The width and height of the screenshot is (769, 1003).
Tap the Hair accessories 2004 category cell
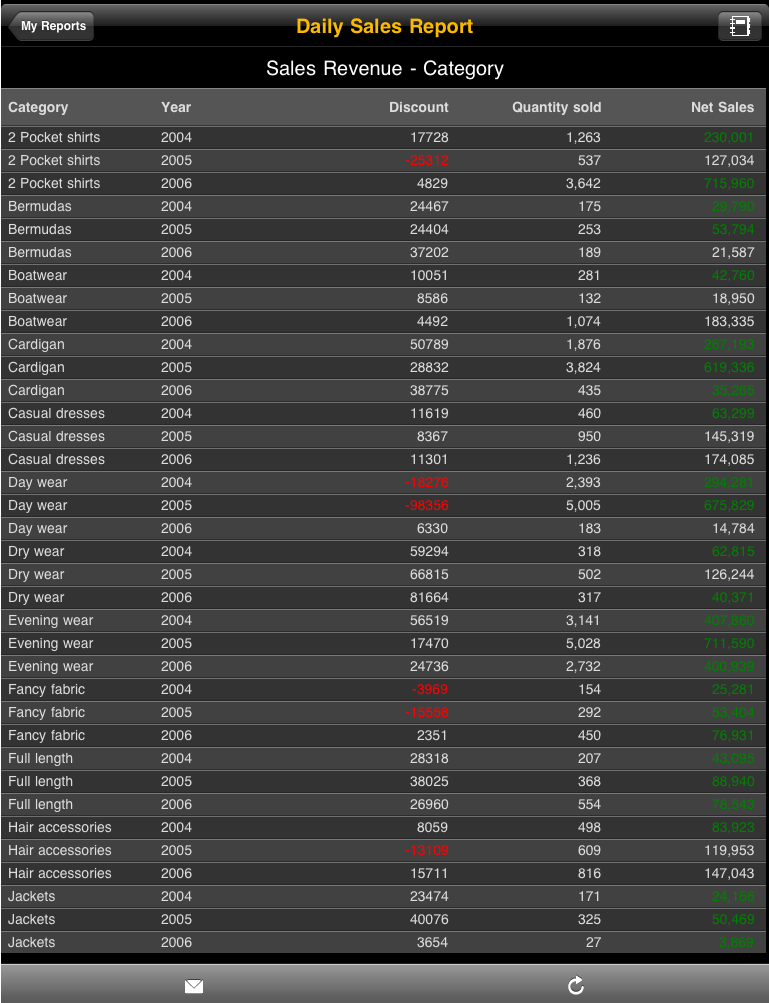coord(60,827)
